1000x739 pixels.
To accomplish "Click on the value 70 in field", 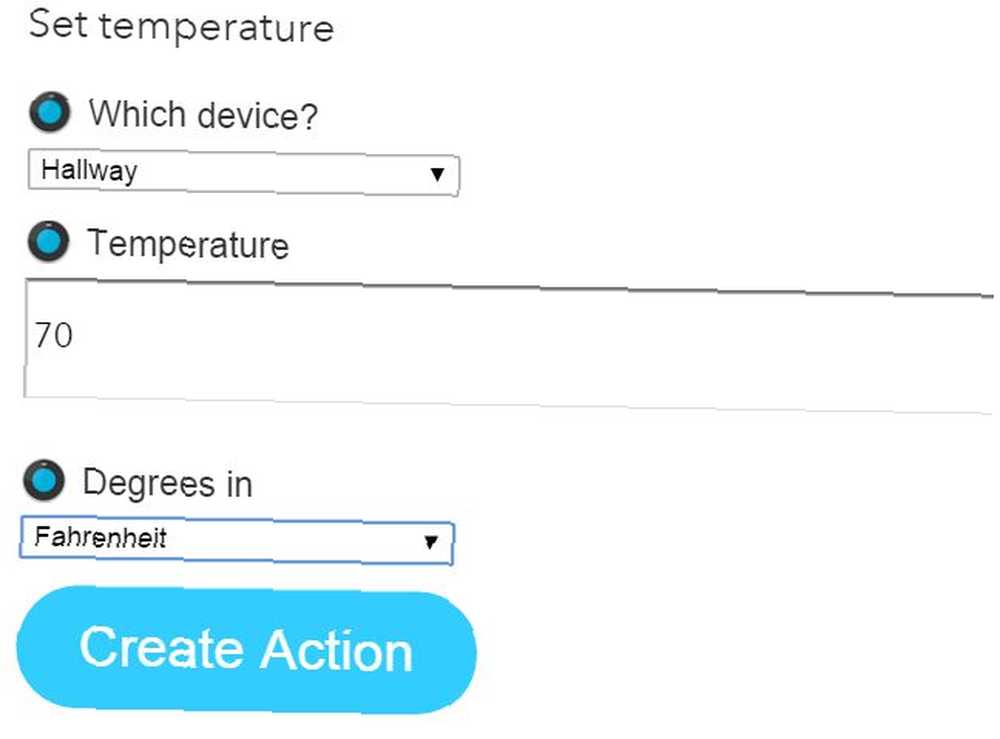I will [54, 335].
